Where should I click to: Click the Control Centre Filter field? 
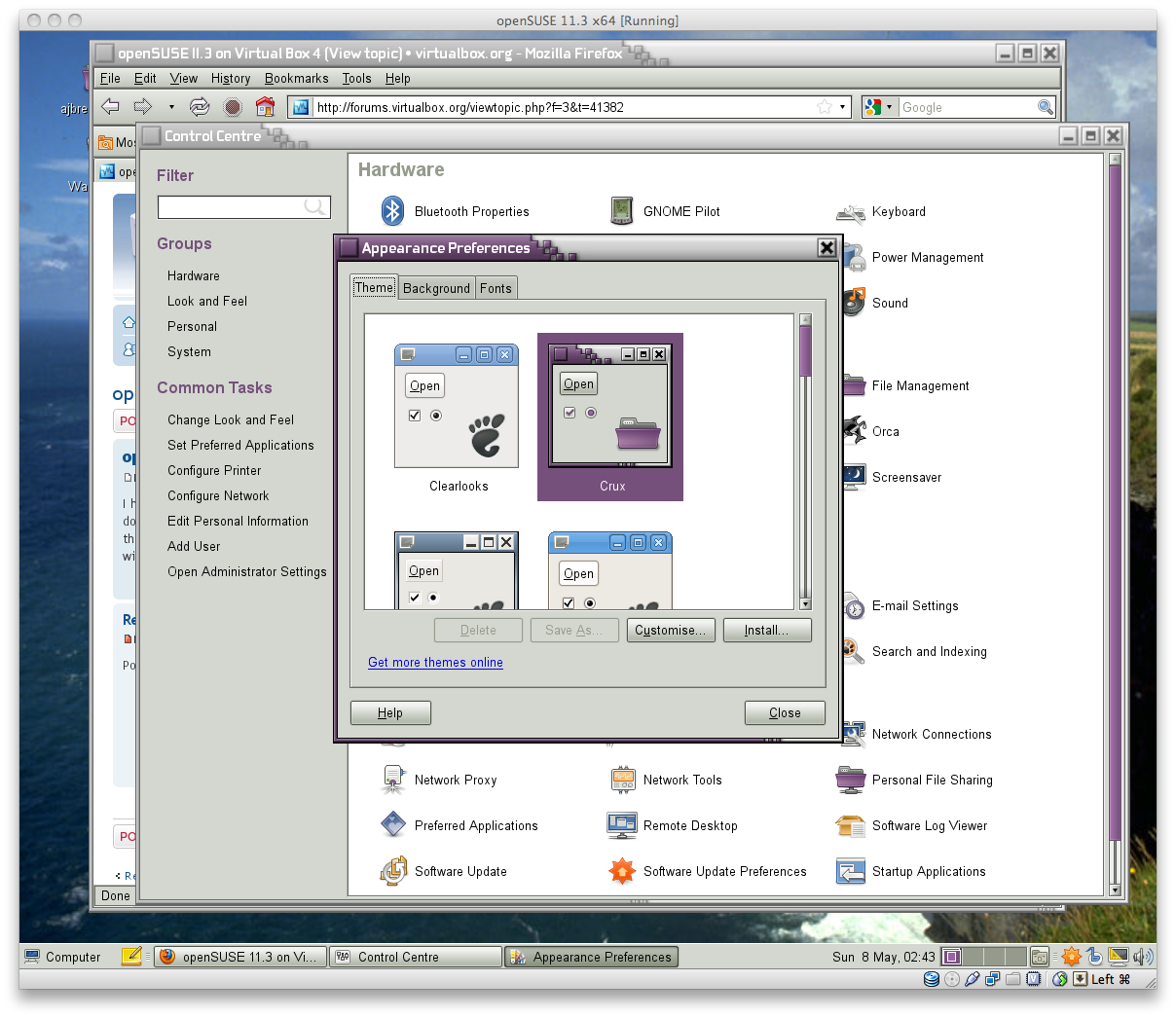point(234,207)
